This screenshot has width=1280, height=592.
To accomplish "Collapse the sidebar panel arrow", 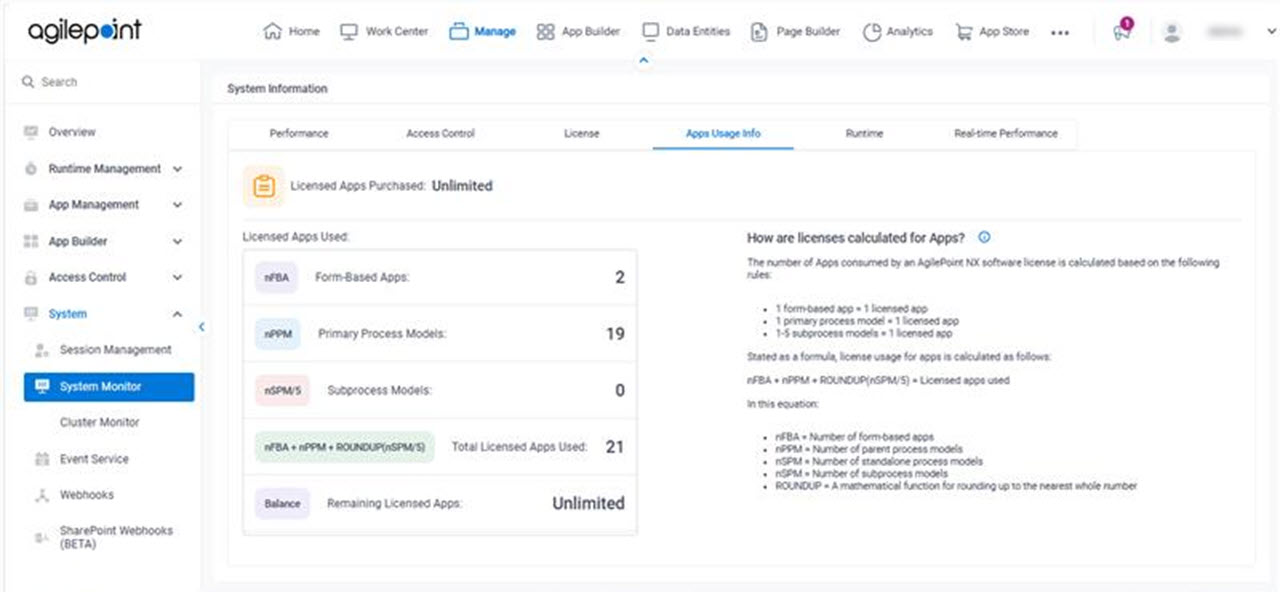I will 201,326.
